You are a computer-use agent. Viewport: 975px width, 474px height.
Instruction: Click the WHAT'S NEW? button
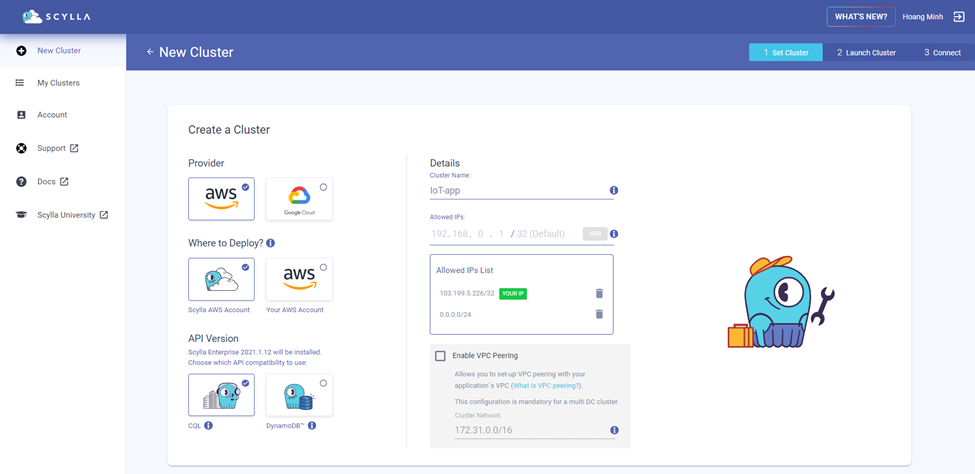click(x=861, y=17)
